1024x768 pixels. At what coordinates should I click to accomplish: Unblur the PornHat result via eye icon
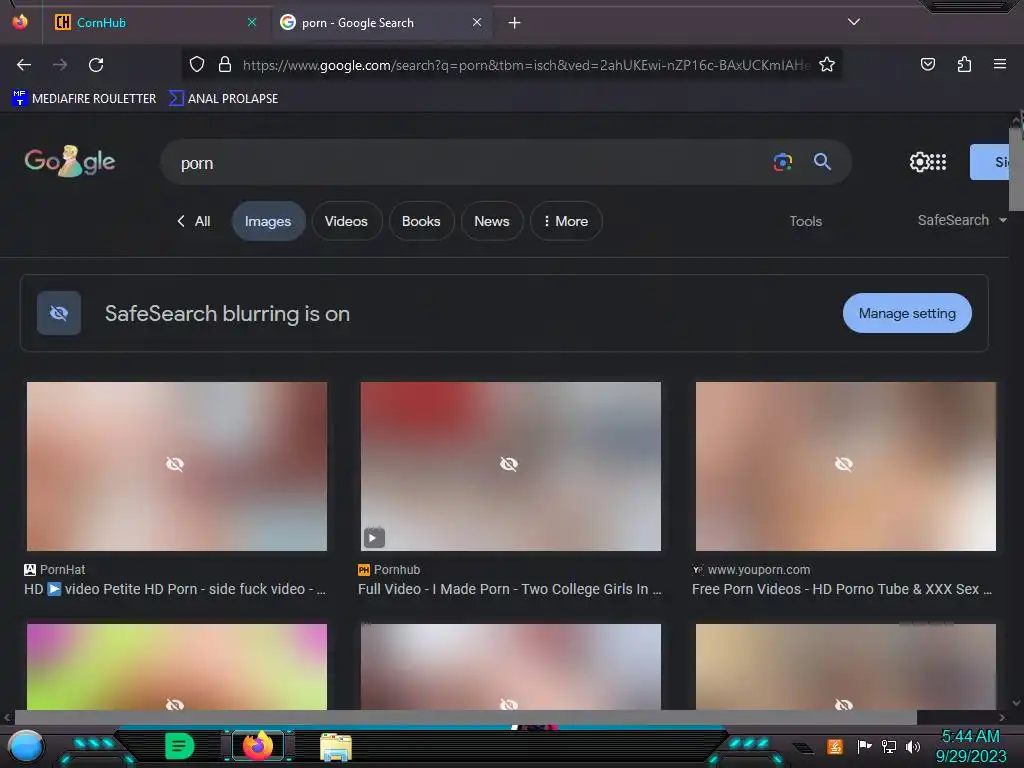point(174,464)
